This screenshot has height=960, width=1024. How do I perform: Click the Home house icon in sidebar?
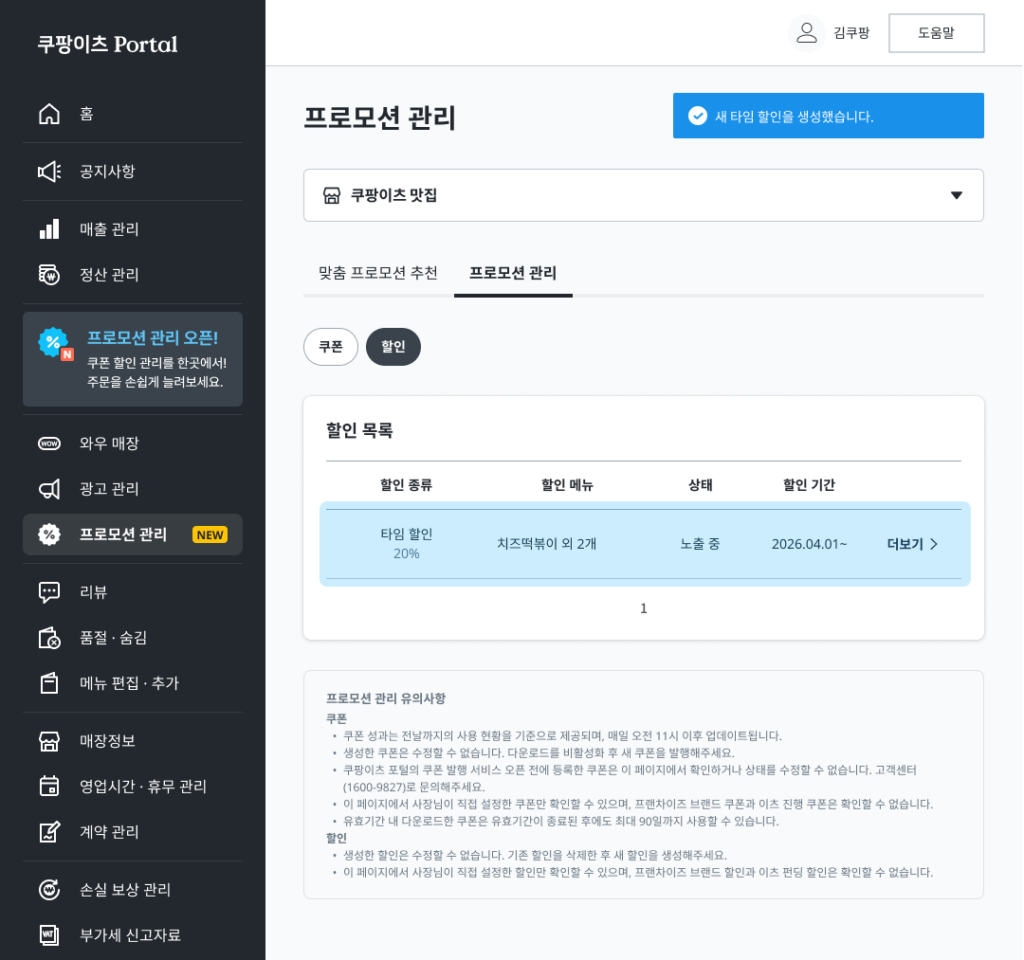(49, 114)
